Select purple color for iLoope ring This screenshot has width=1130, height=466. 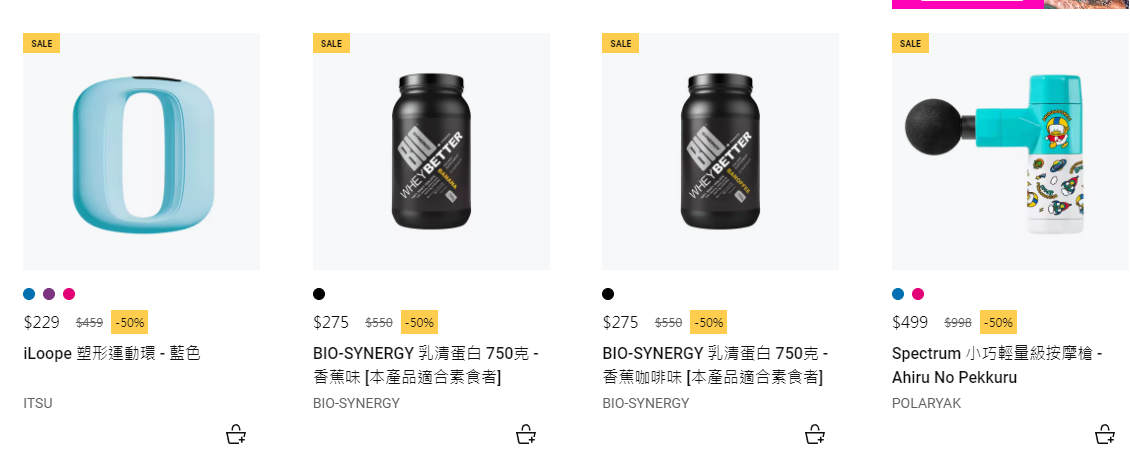[x=49, y=294]
